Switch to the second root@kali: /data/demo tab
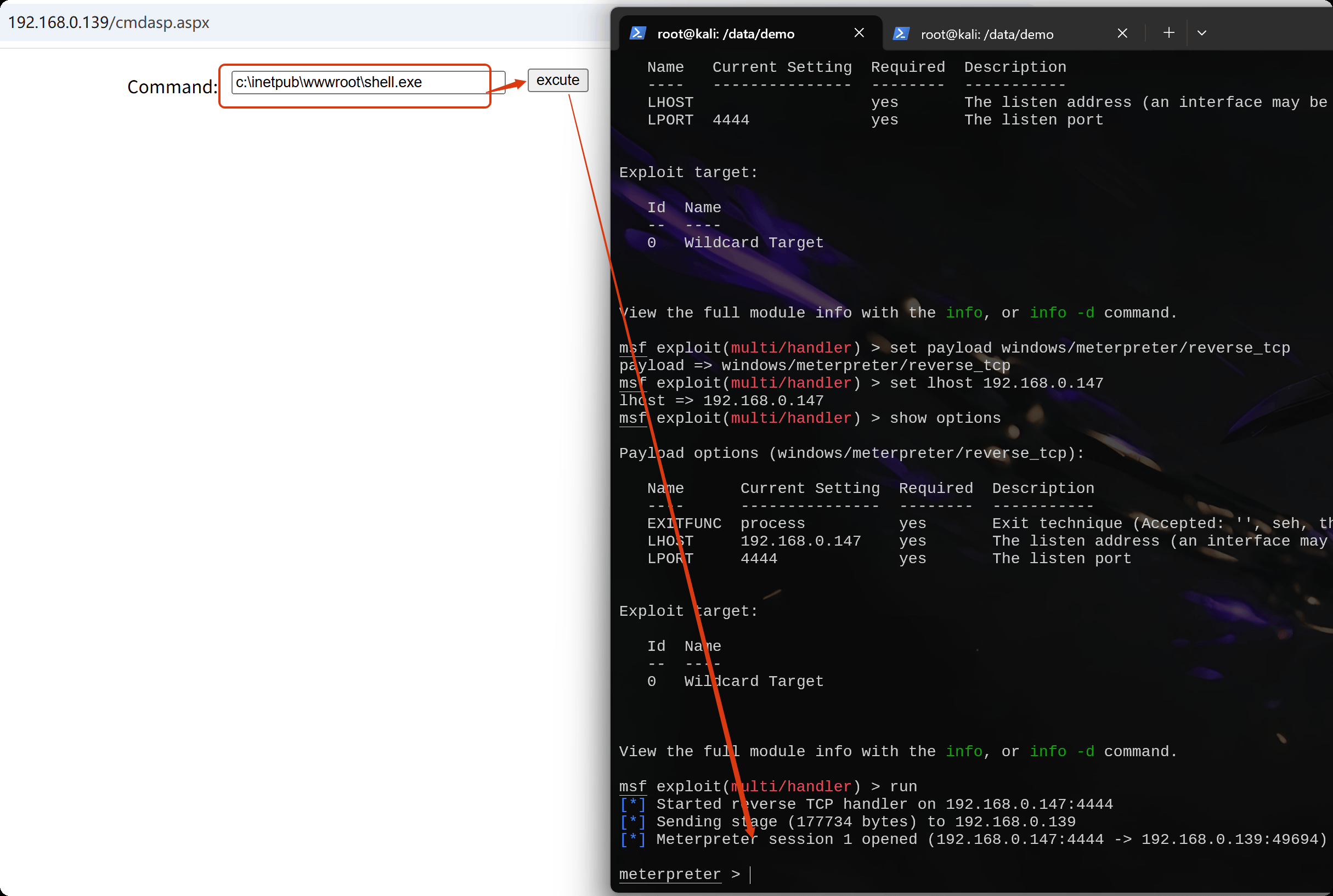 [x=987, y=33]
